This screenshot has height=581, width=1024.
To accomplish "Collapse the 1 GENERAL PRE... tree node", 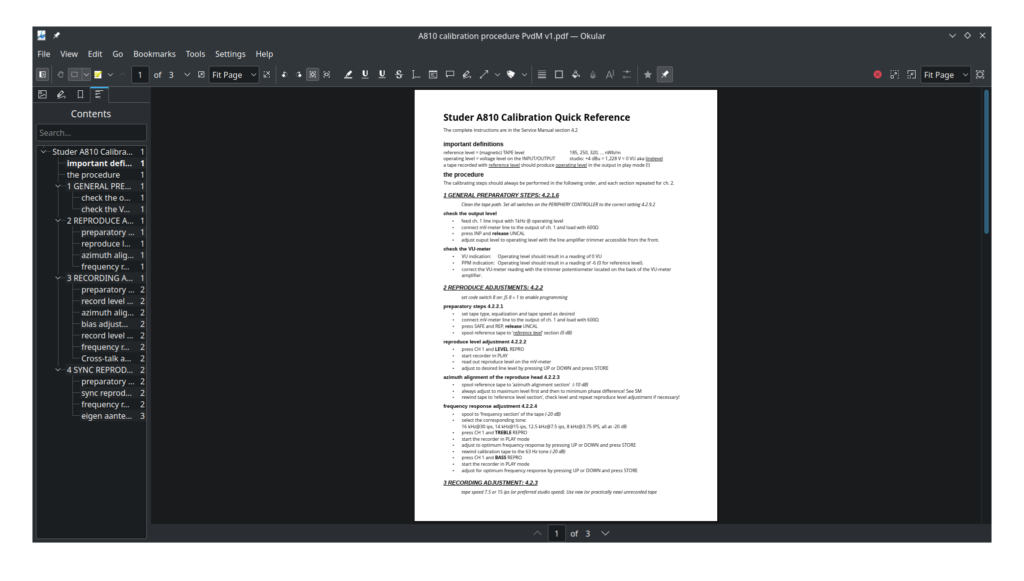I will click(x=58, y=187).
